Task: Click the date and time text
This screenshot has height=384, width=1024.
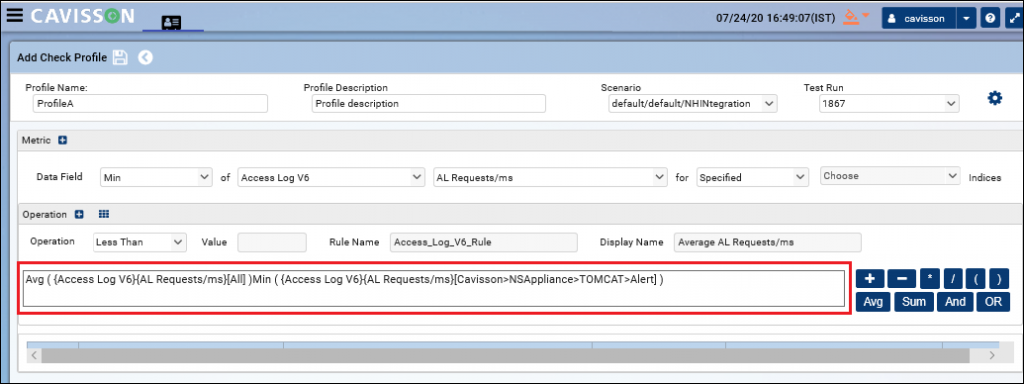Action: point(775,18)
